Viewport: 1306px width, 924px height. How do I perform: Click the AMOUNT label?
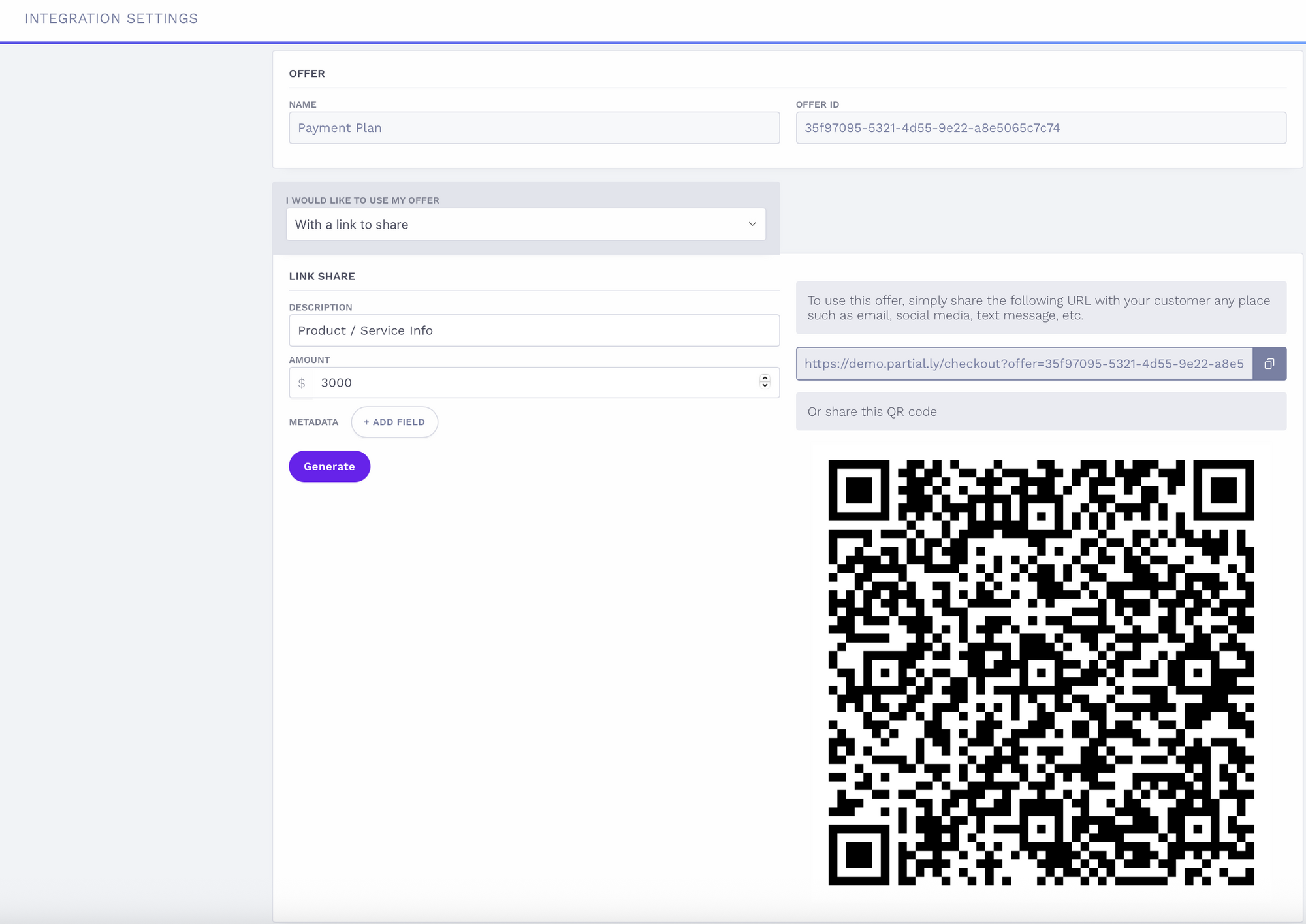(x=310, y=360)
